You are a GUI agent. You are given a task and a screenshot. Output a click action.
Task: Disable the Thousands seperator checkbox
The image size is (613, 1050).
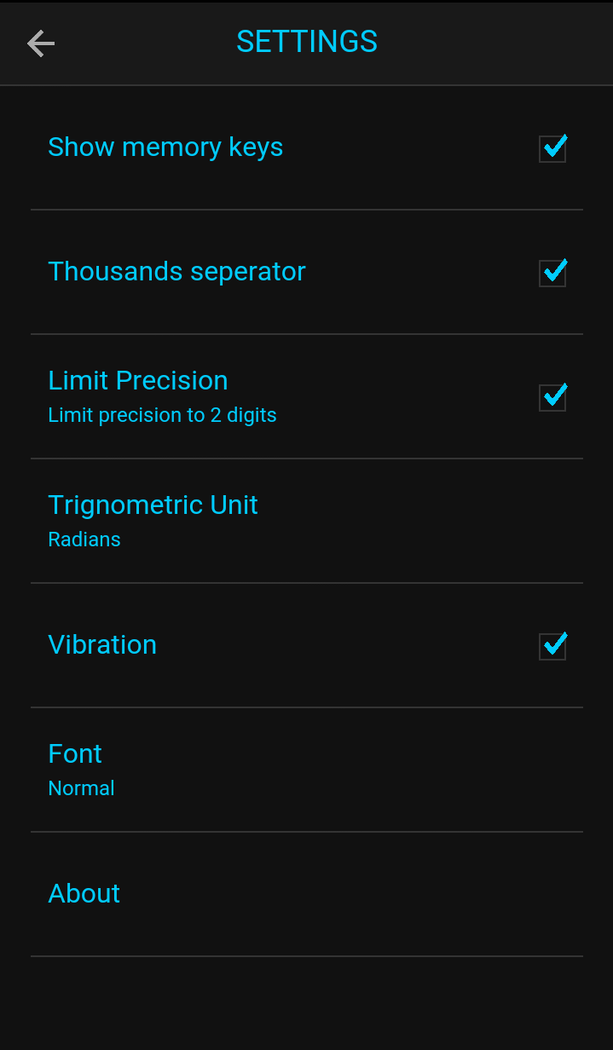[553, 272]
